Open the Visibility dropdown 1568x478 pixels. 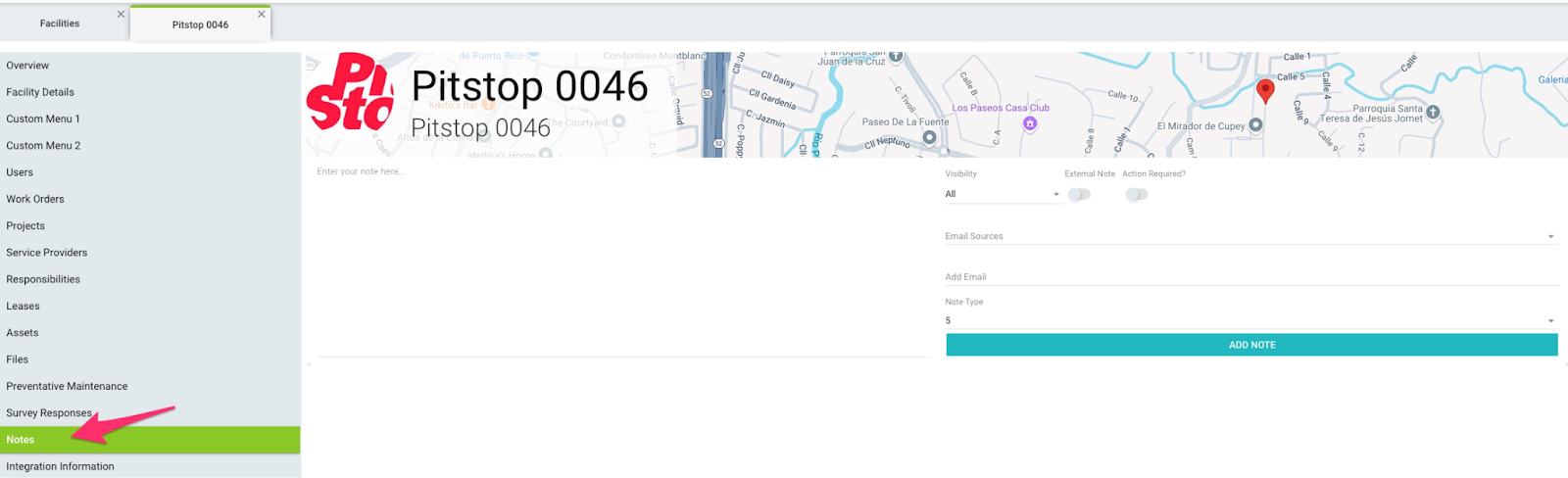[1002, 195]
